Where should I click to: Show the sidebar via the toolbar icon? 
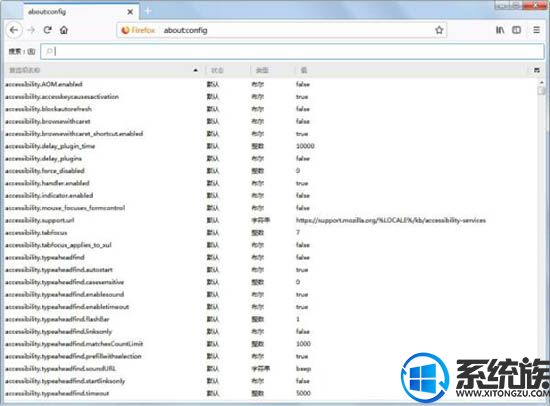tap(516, 30)
